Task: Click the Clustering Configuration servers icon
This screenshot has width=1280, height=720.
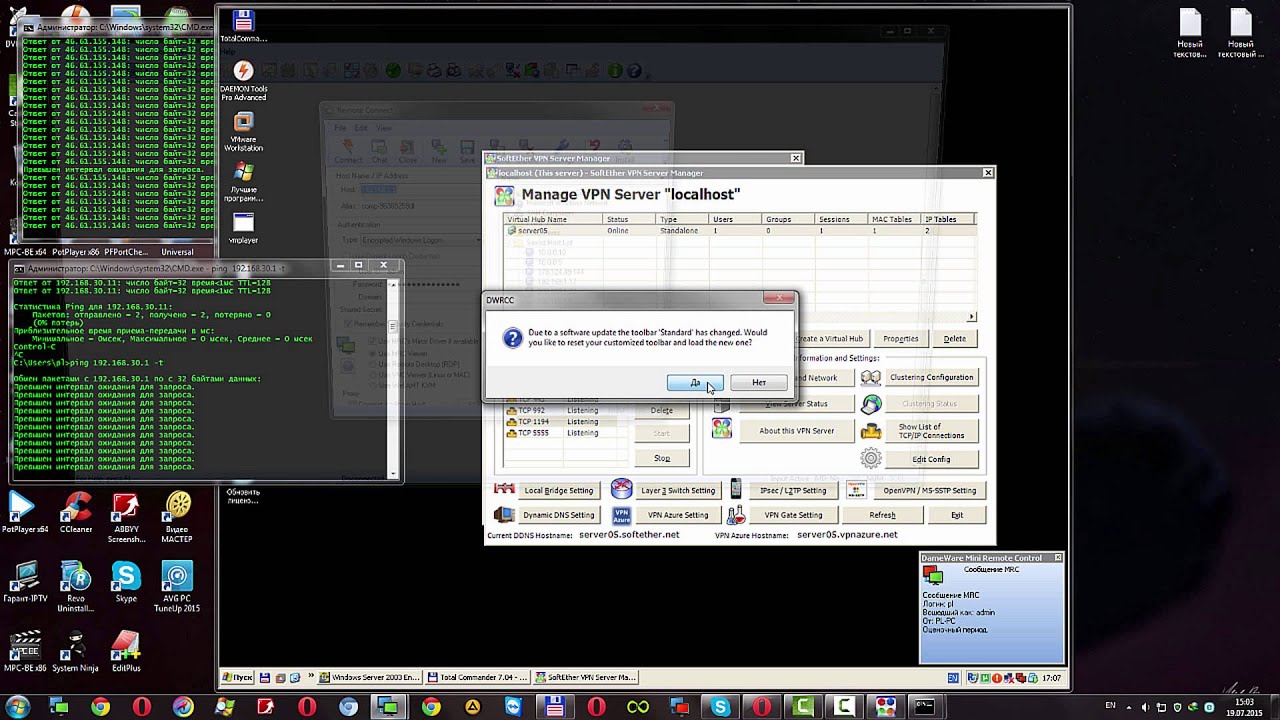Action: coord(871,378)
